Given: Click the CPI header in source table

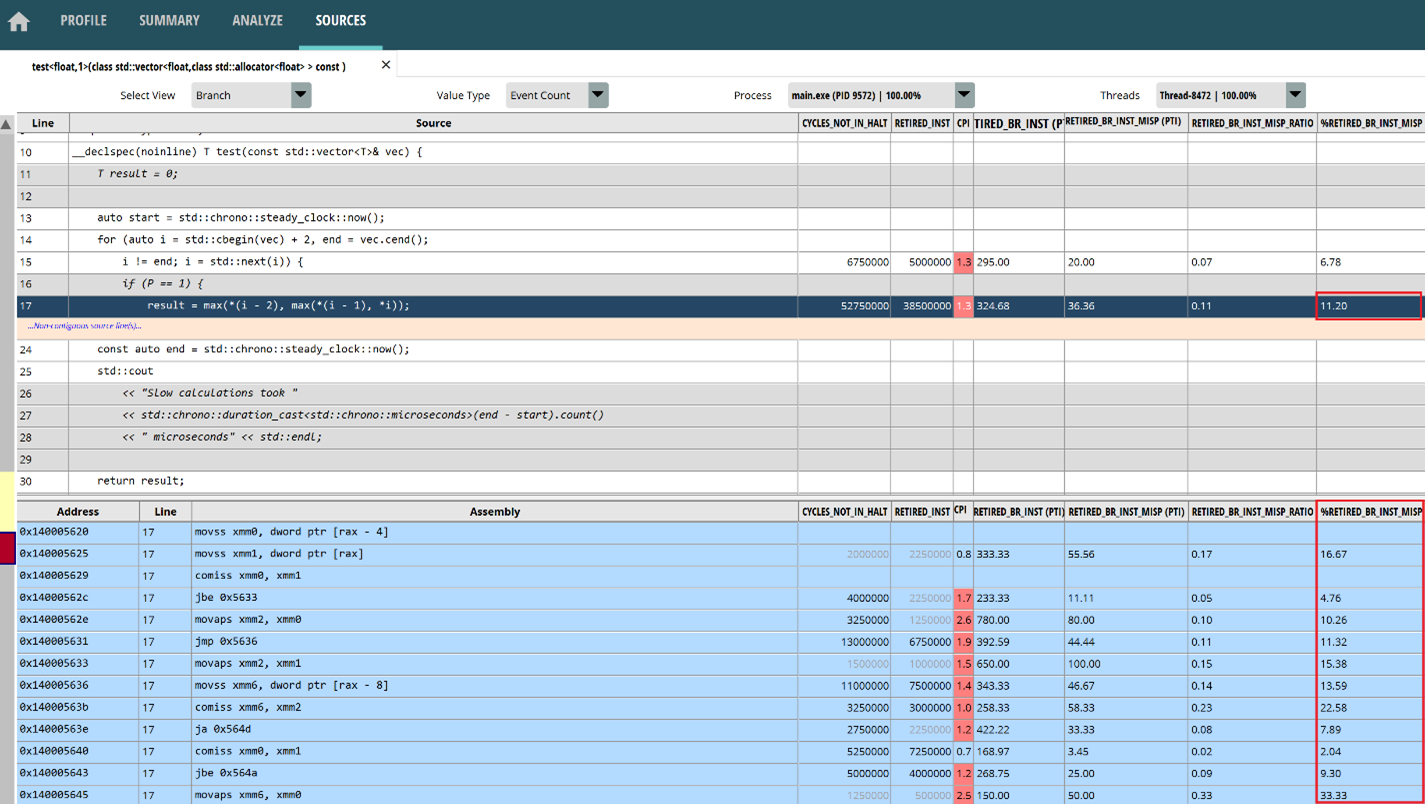Looking at the screenshot, I should click(x=963, y=123).
